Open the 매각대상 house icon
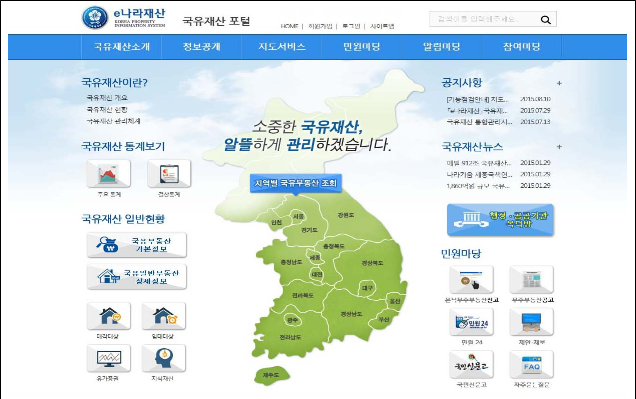636x399 pixels. coord(108,316)
